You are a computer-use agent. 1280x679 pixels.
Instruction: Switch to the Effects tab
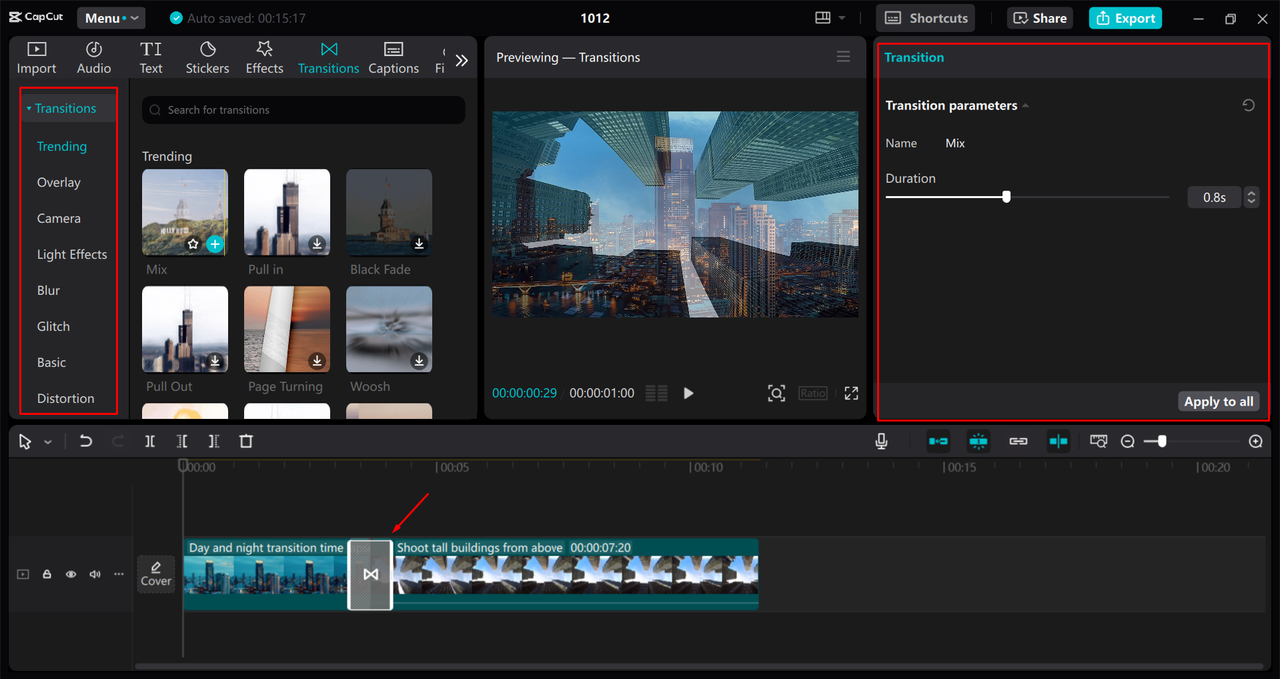point(264,58)
